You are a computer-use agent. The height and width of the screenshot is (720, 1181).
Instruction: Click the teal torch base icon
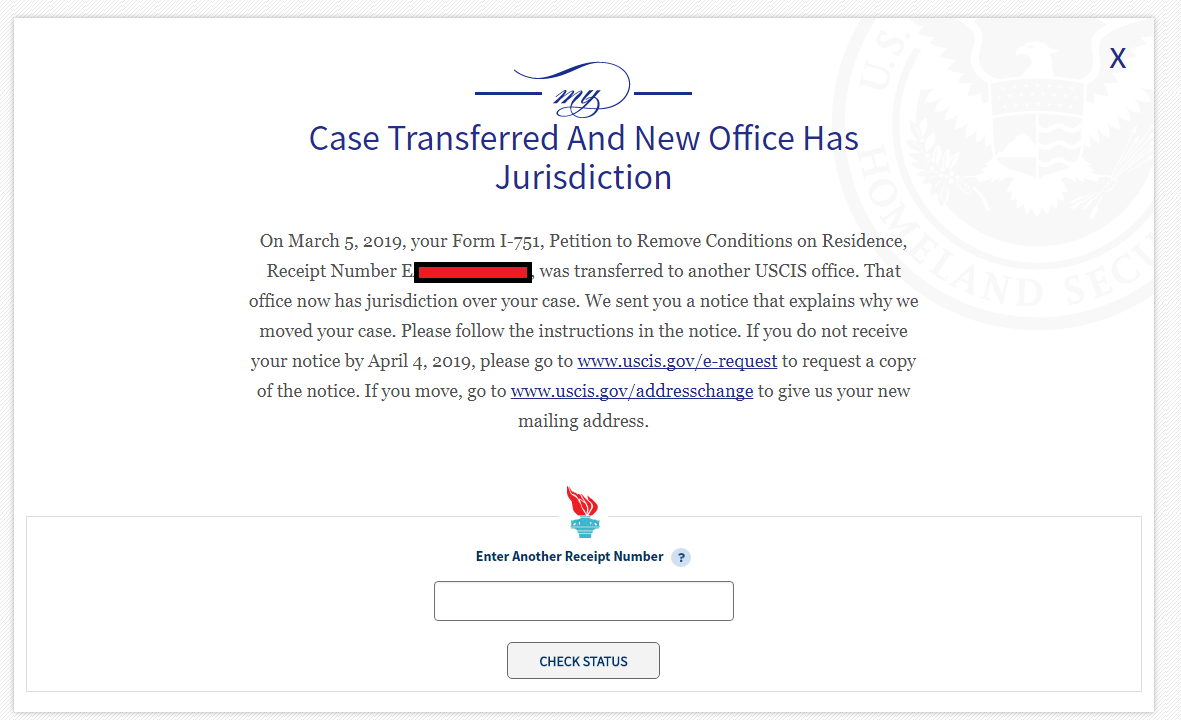pyautogui.click(x=584, y=526)
